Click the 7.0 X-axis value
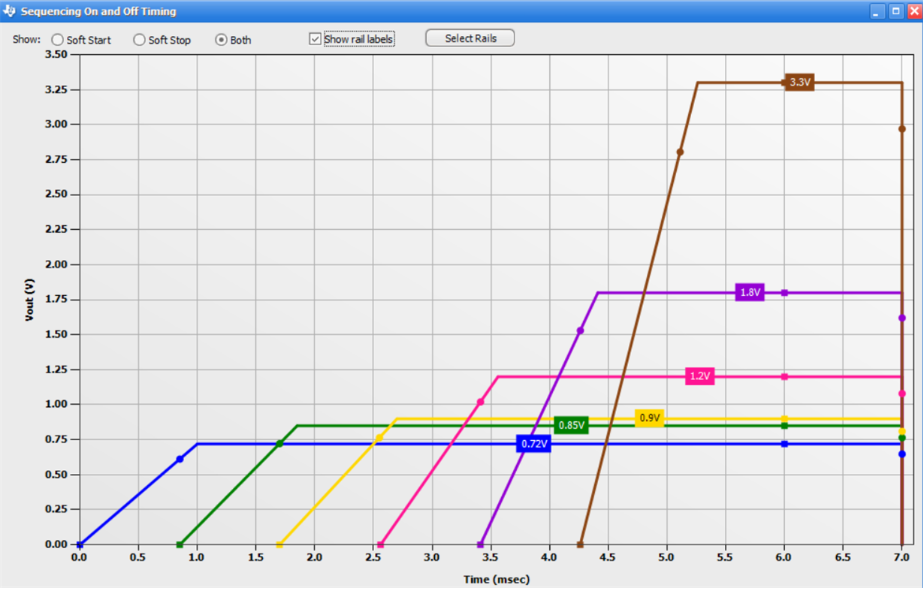Image resolution: width=923 pixels, height=590 pixels. click(x=901, y=558)
